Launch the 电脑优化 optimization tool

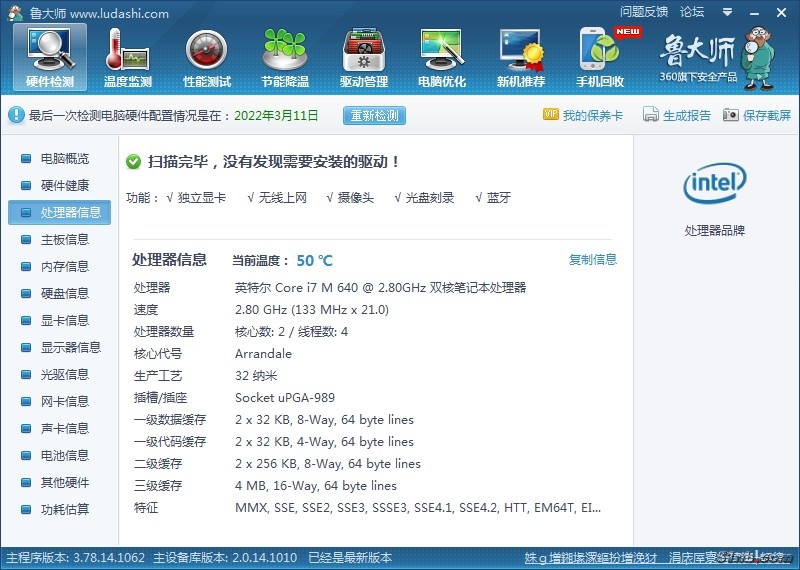(x=442, y=57)
